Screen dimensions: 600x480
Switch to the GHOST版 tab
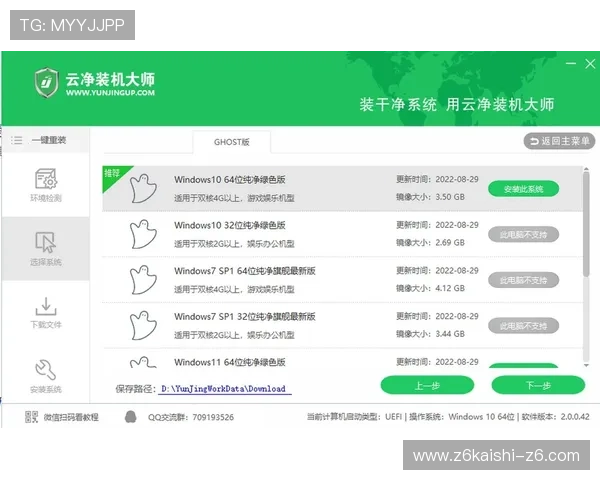(x=232, y=142)
